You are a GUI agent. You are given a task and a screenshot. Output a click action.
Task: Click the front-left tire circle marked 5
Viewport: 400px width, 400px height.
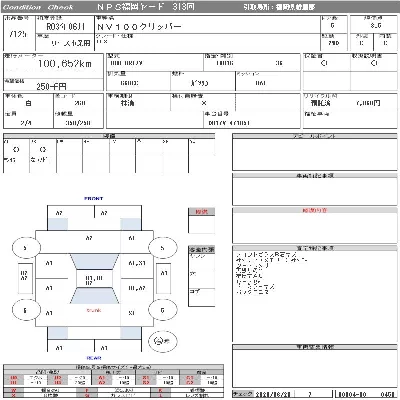tap(26, 248)
